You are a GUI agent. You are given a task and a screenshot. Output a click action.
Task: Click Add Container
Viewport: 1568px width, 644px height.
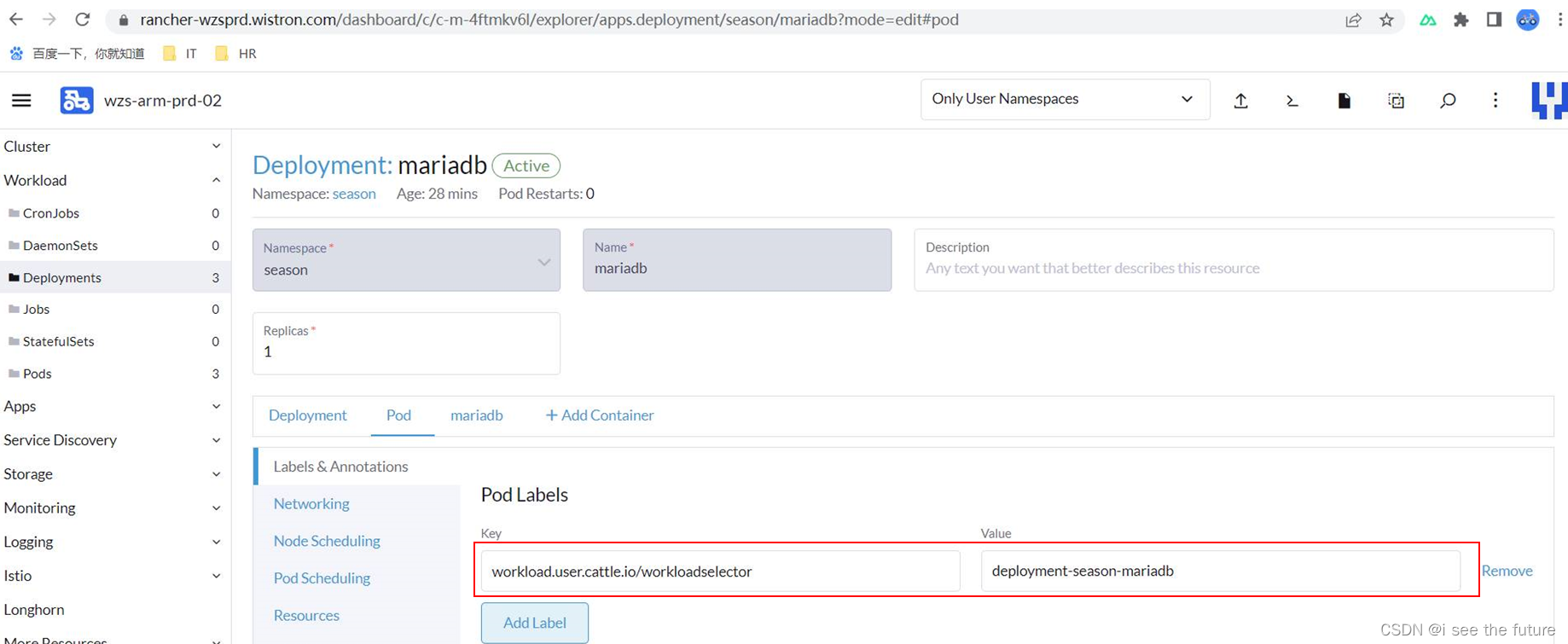point(600,415)
